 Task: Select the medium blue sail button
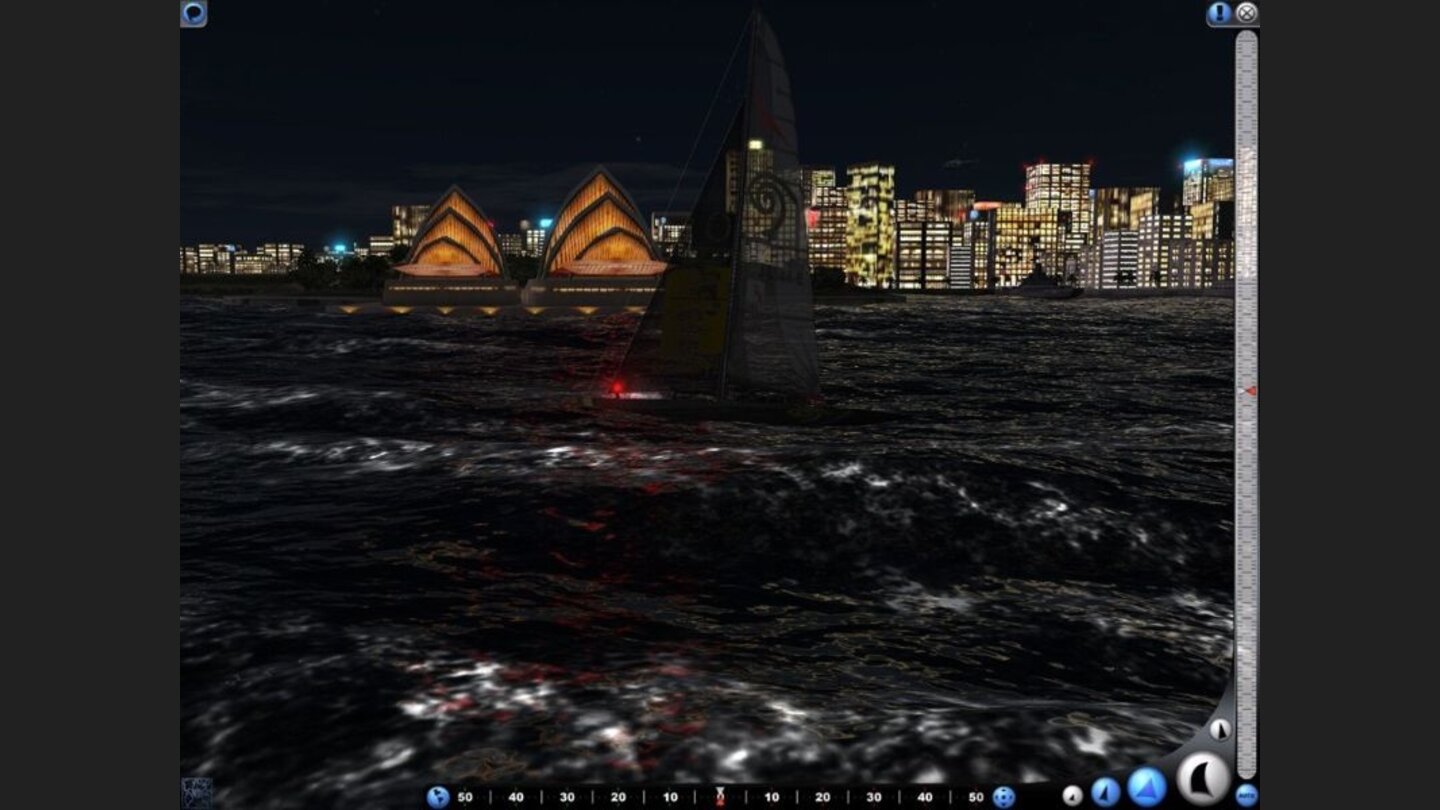pyautogui.click(x=1105, y=793)
